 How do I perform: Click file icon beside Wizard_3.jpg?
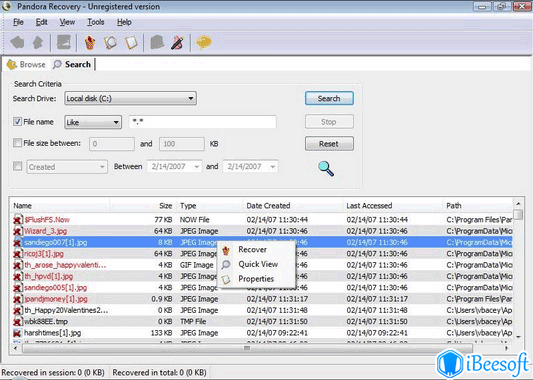coord(18,231)
